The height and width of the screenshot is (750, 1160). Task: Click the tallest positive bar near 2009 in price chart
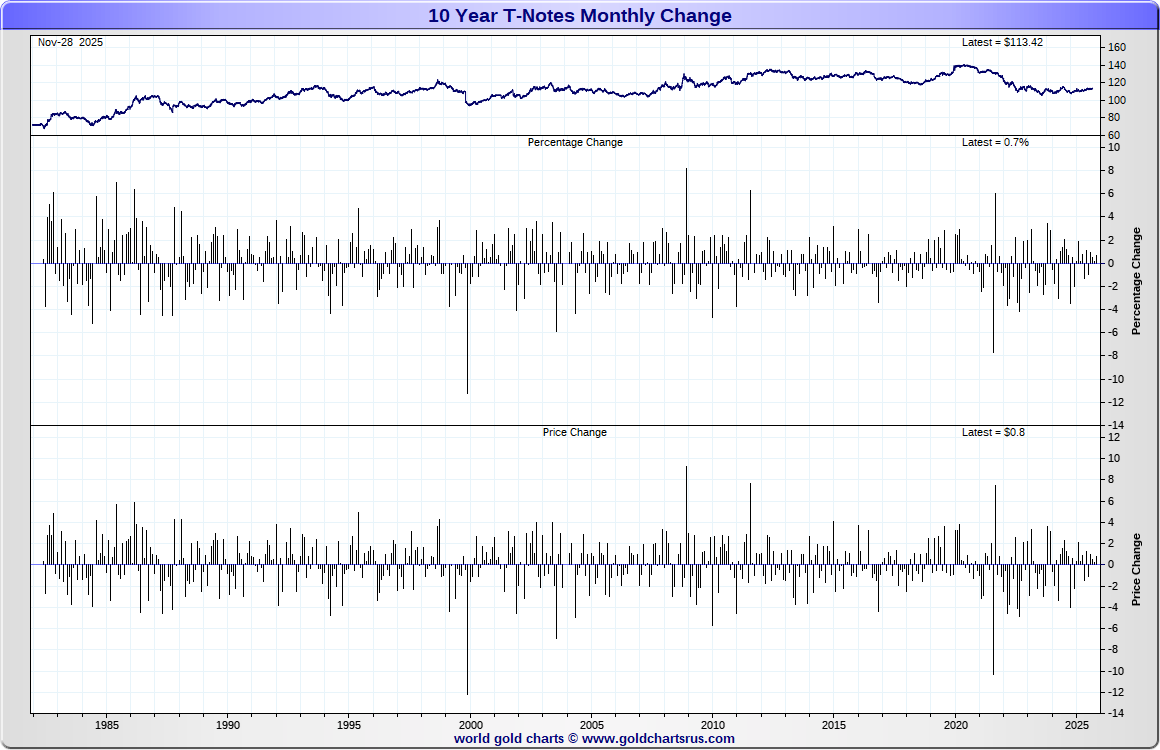687,515
